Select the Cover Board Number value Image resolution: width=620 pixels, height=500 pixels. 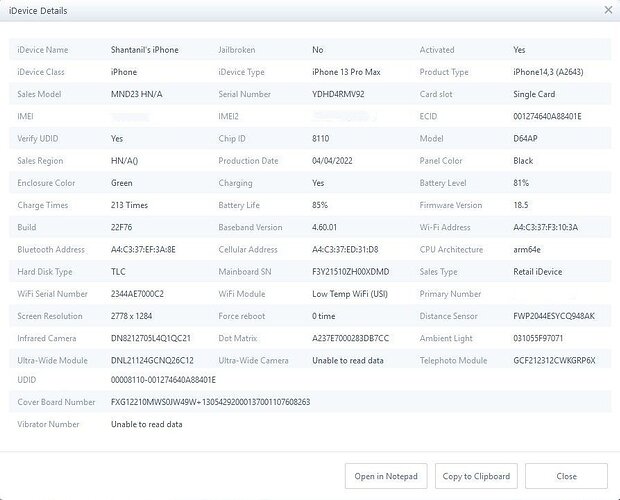point(210,402)
